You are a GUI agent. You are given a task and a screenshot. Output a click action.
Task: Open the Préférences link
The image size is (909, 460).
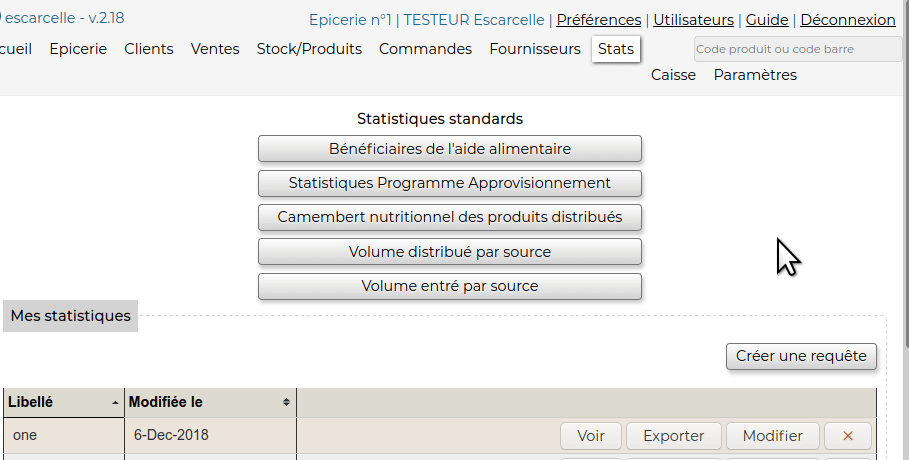(599, 20)
